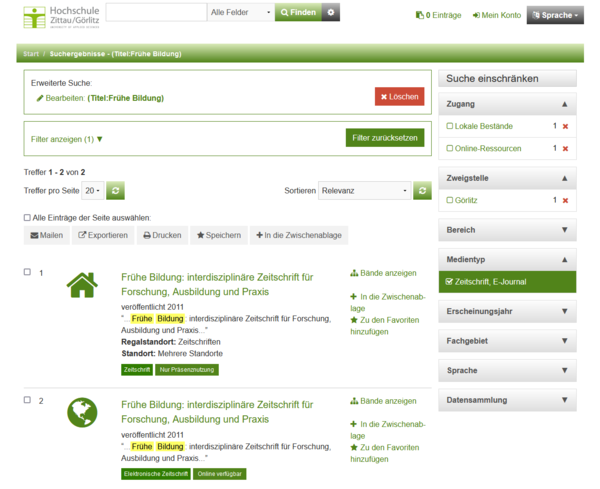This screenshot has height=489, width=600.
Task: Click the house icon of the first result
Action: (82, 285)
